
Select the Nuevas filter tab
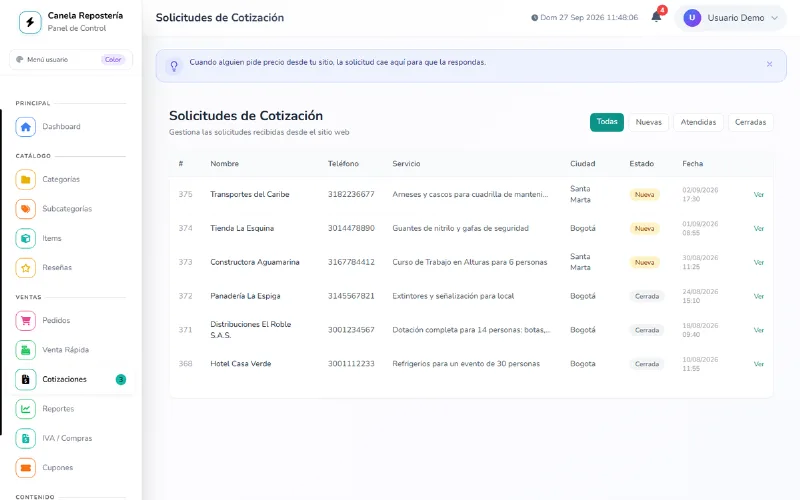(x=648, y=122)
